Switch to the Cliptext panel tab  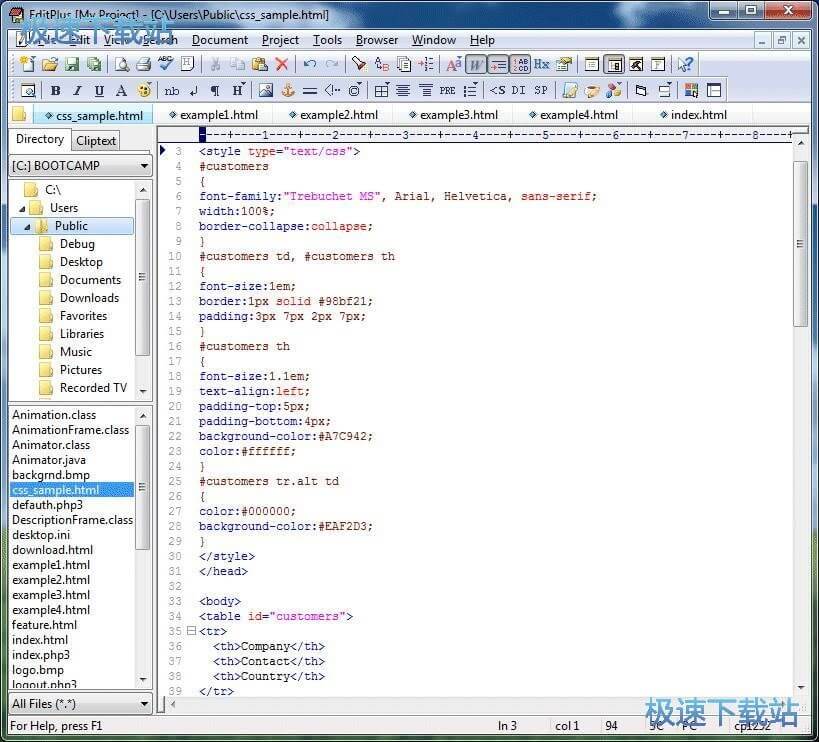click(96, 141)
